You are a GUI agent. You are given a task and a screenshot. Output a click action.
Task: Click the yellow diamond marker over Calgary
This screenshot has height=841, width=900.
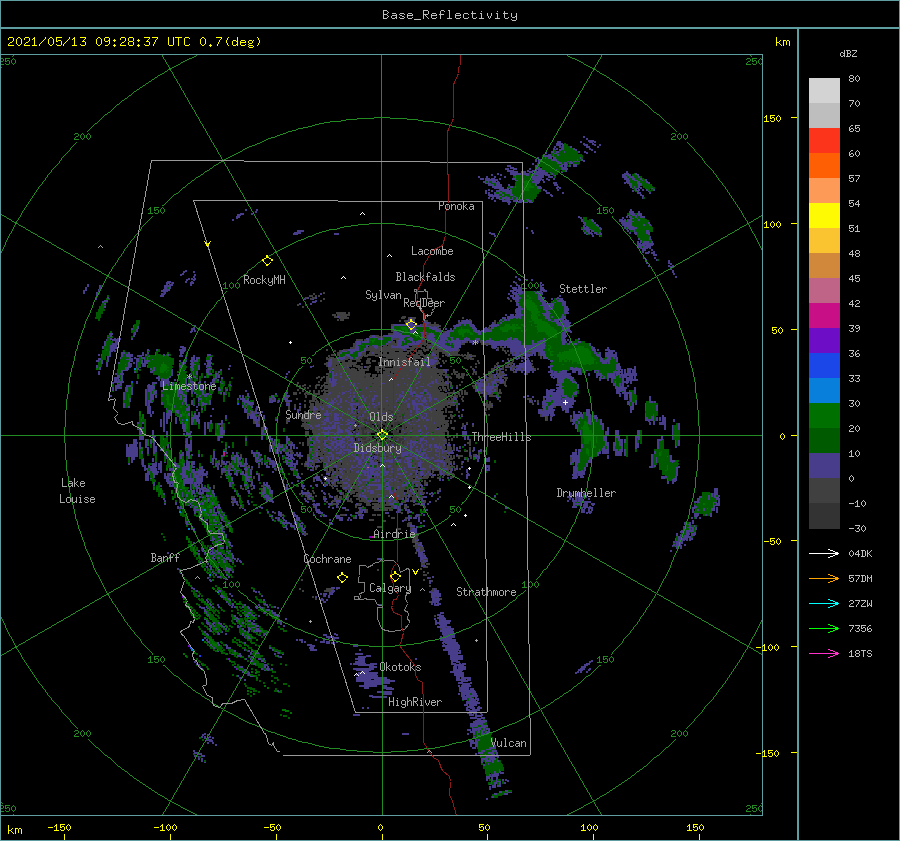[x=395, y=576]
